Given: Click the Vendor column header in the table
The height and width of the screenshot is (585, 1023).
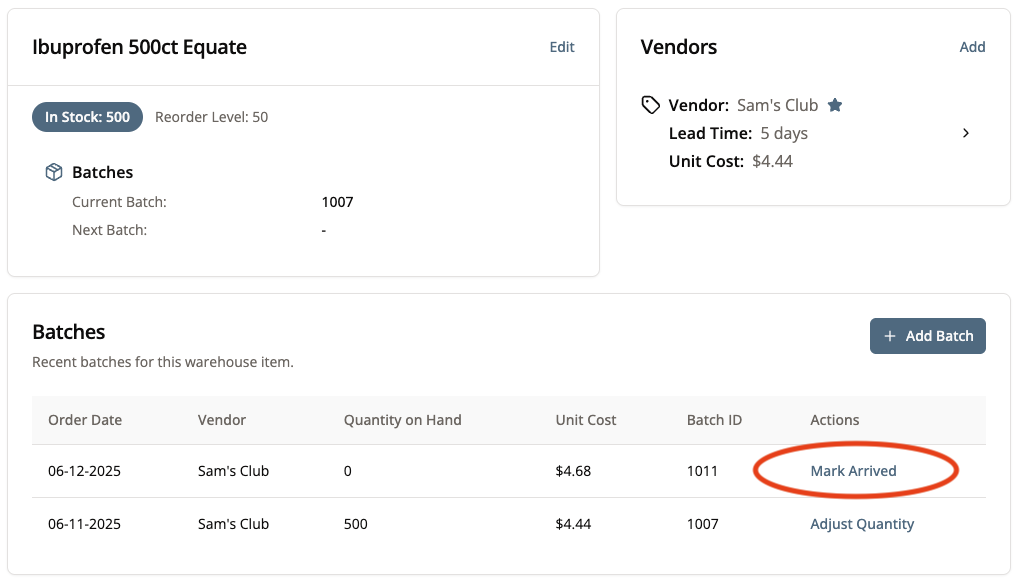Looking at the screenshot, I should click(x=222, y=420).
